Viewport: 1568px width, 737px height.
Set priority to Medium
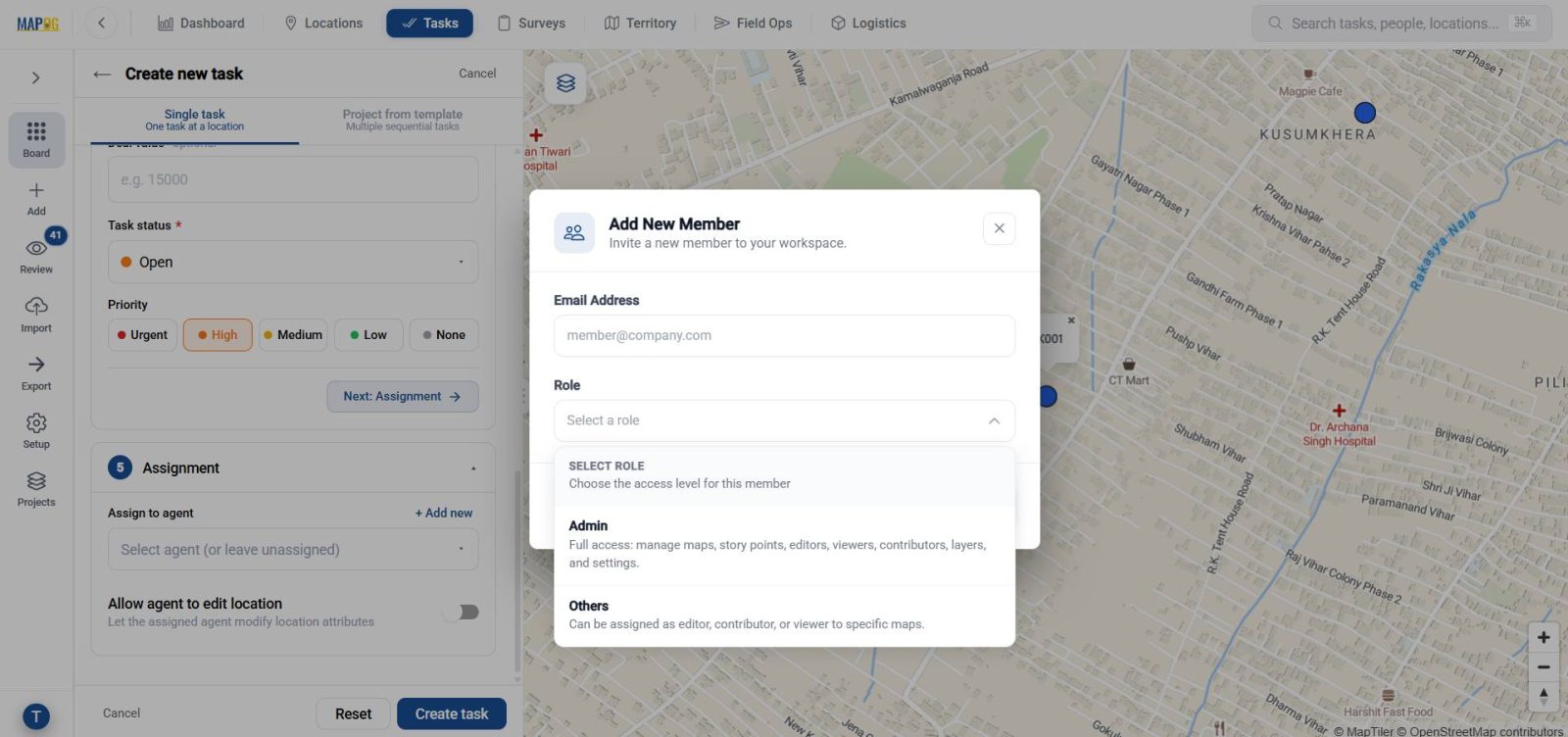[293, 335]
